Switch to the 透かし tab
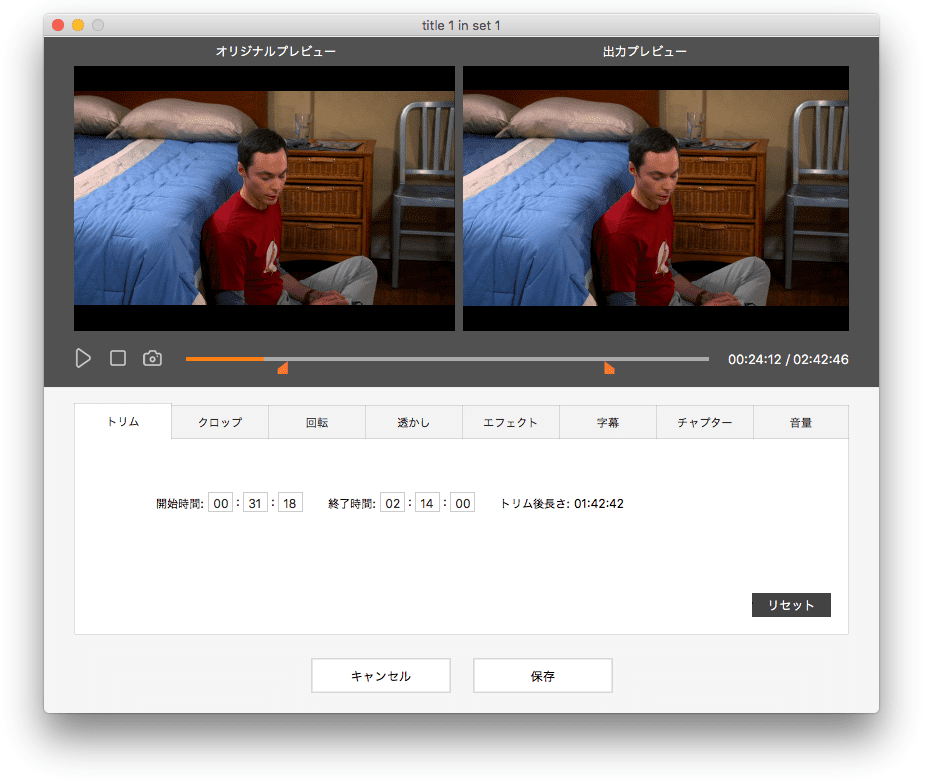This screenshot has width=925, height=782. pyautogui.click(x=414, y=422)
